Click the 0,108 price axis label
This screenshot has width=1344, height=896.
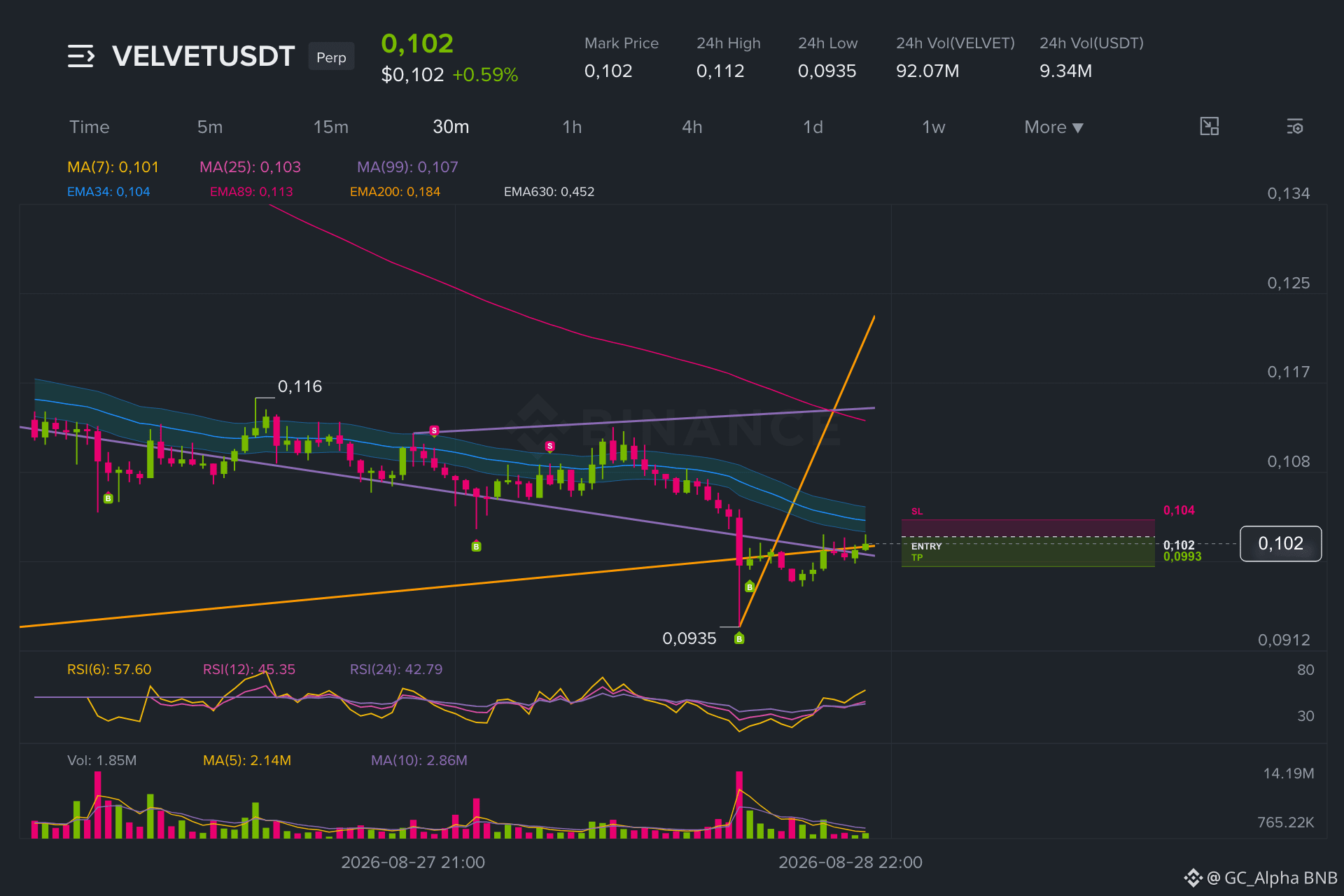coord(1288,461)
